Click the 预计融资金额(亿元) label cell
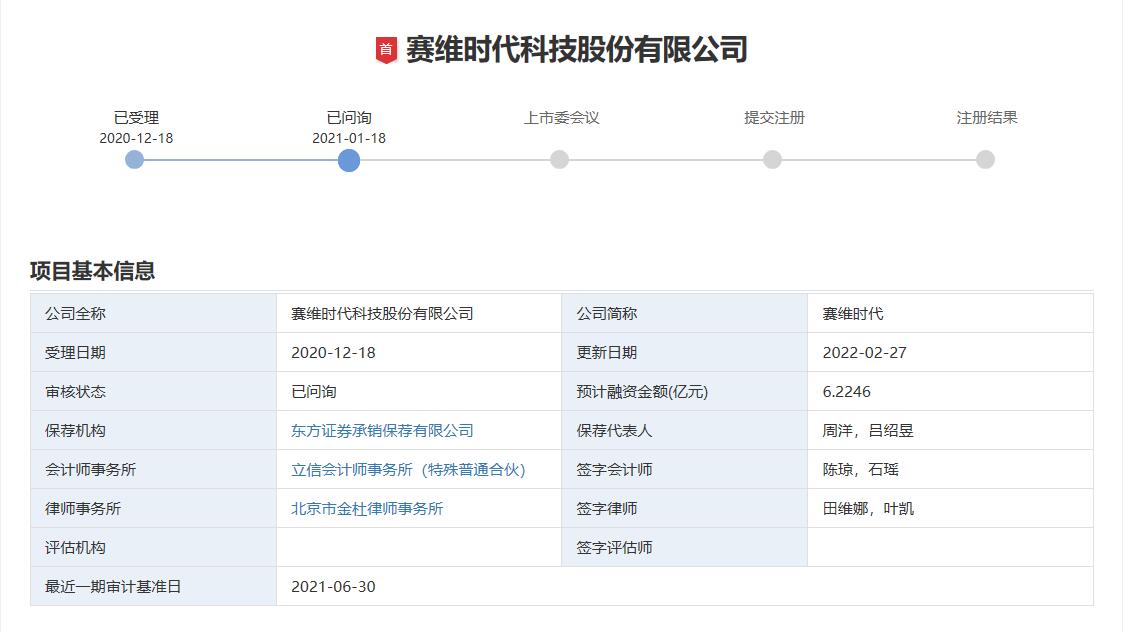Image resolution: width=1123 pixels, height=632 pixels. [685, 391]
